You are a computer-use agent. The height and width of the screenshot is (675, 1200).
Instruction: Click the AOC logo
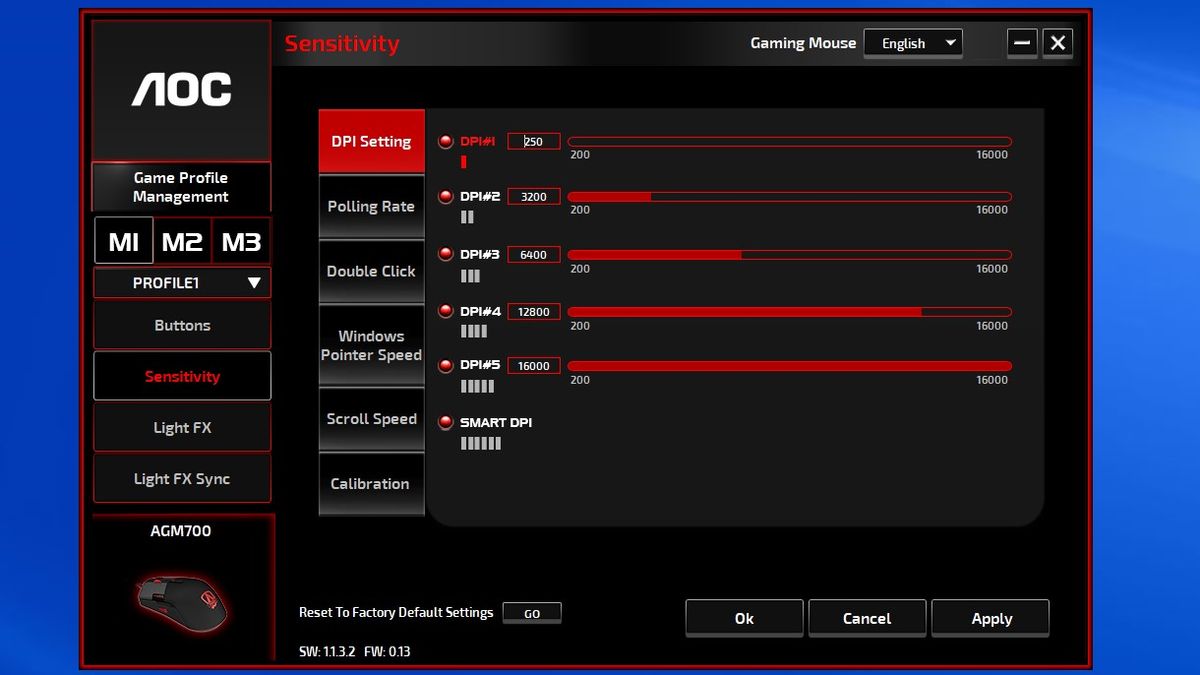click(181, 90)
